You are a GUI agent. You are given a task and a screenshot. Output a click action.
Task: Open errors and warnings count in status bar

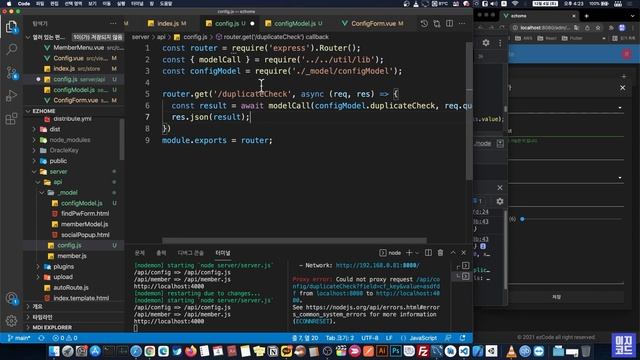point(65,338)
